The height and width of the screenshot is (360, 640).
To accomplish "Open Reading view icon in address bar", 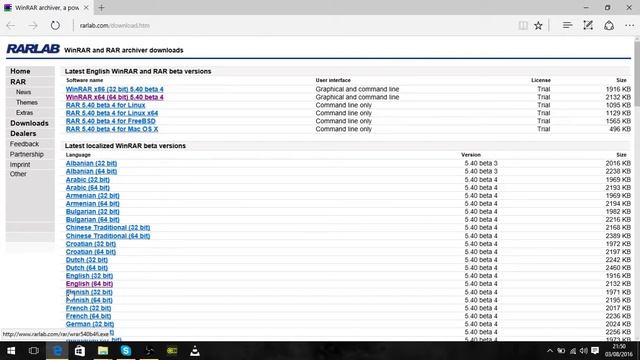I will pos(523,25).
